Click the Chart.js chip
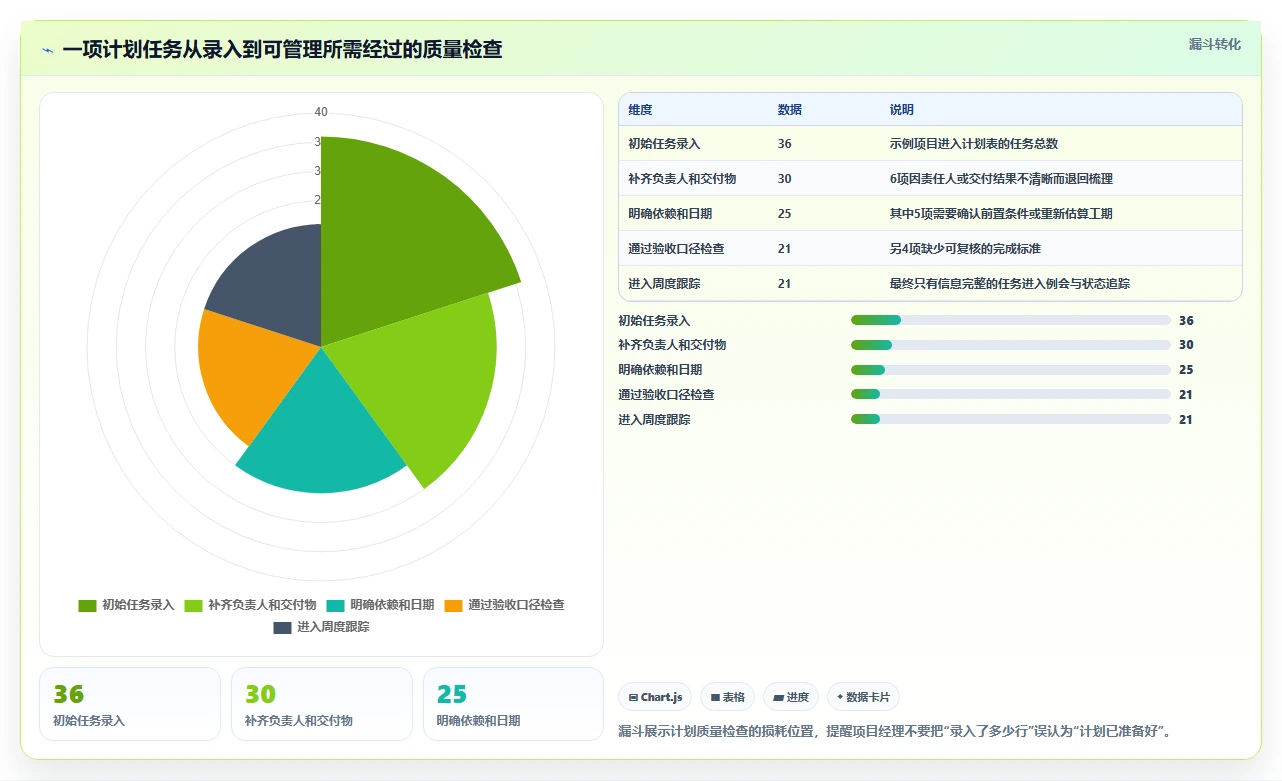Image resolution: width=1282 pixels, height=781 pixels. point(655,697)
